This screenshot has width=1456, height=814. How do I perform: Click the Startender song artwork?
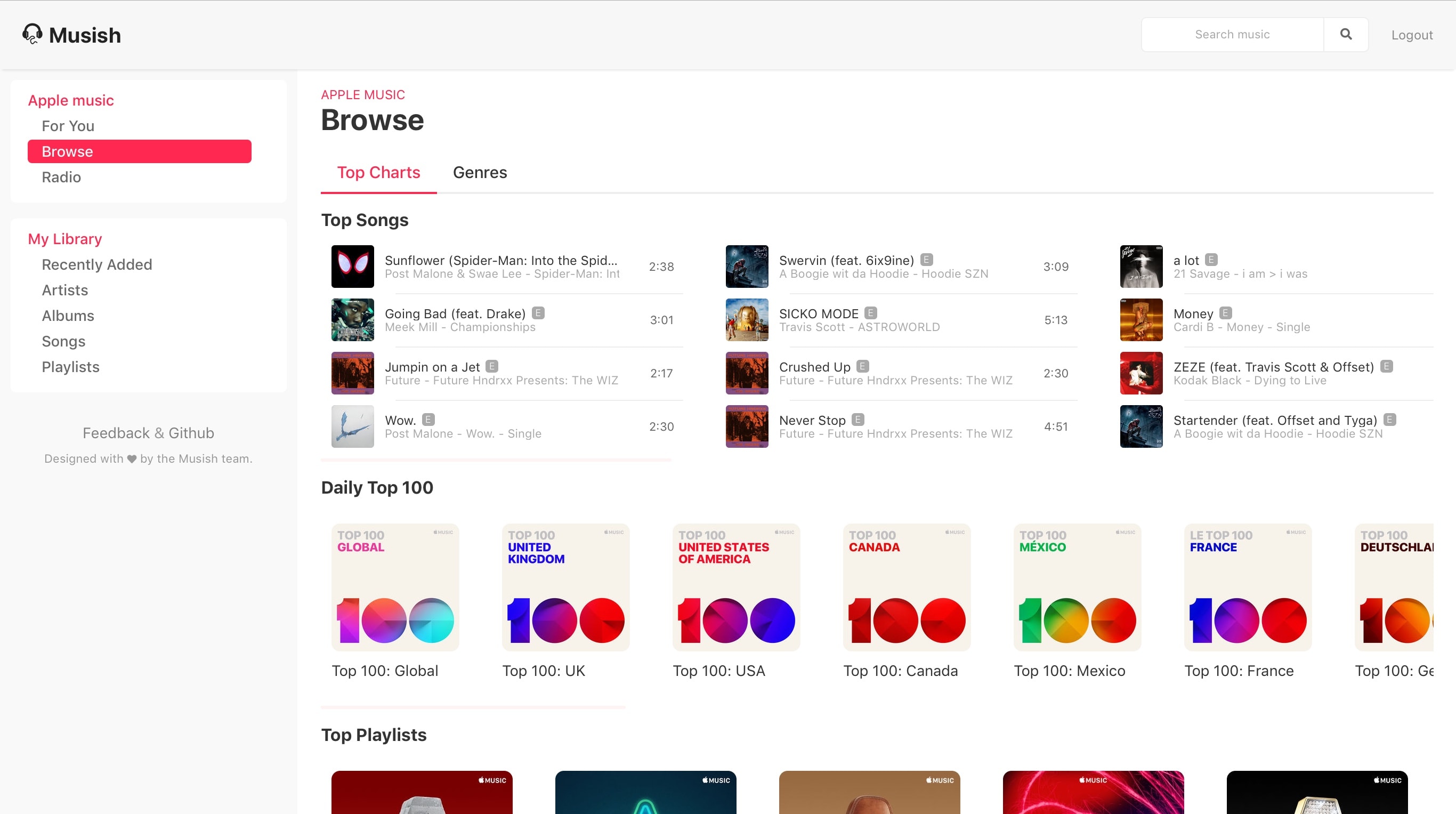coord(1142,426)
